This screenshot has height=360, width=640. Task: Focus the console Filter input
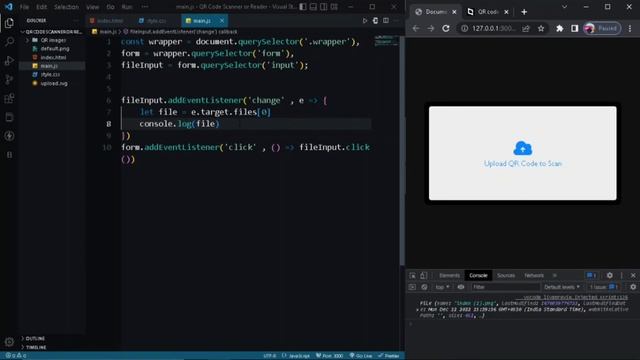(505, 287)
